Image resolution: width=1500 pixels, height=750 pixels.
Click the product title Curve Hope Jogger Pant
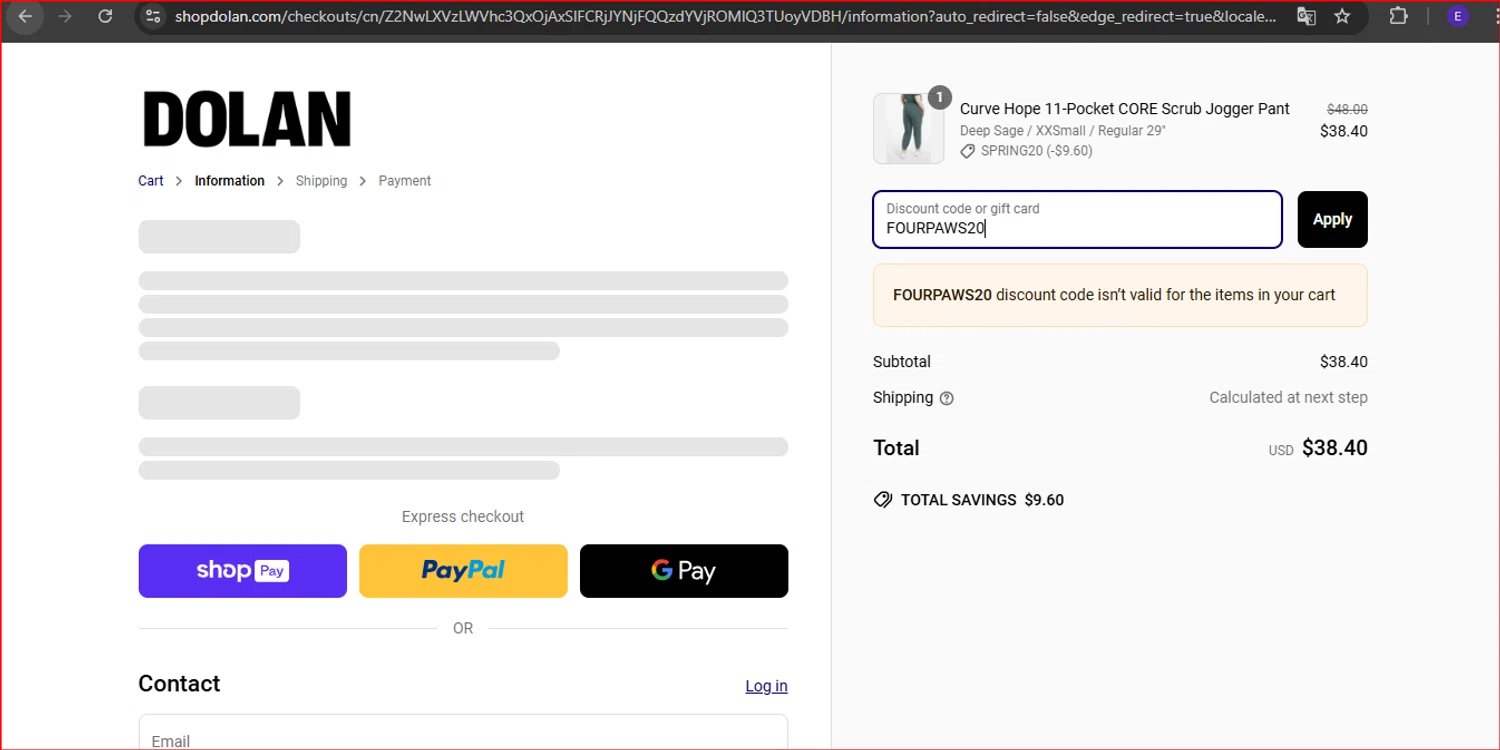(x=1125, y=109)
